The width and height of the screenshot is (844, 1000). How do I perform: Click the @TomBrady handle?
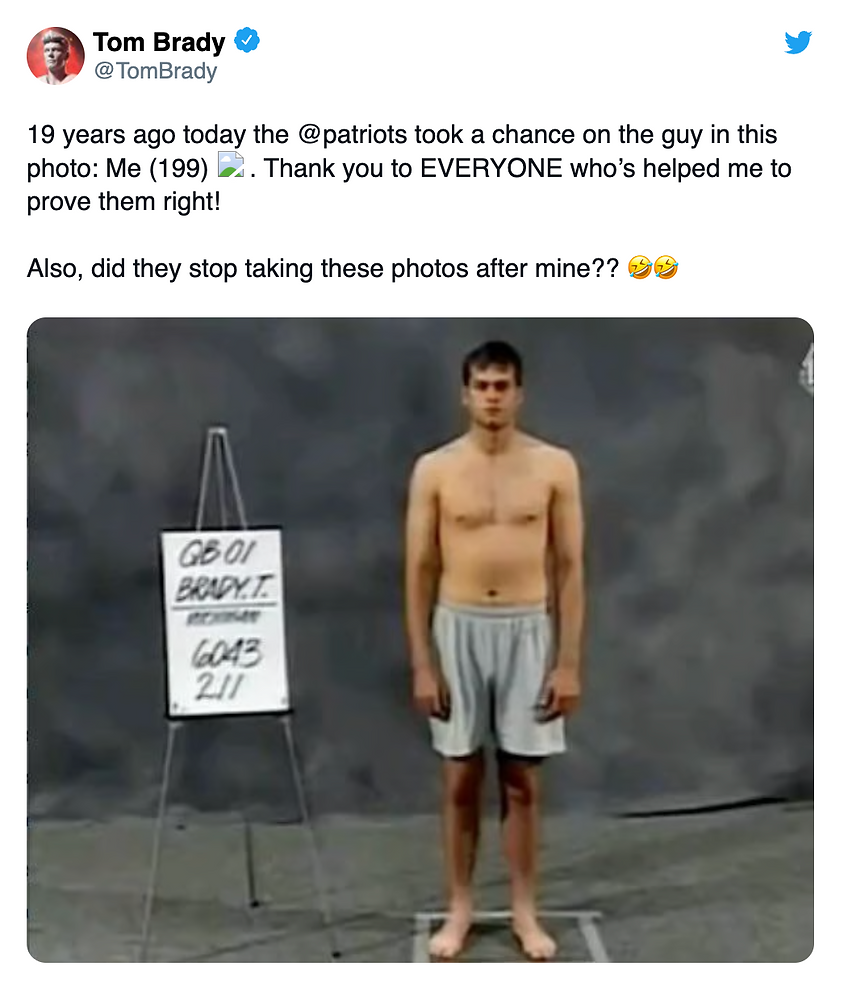pos(155,71)
